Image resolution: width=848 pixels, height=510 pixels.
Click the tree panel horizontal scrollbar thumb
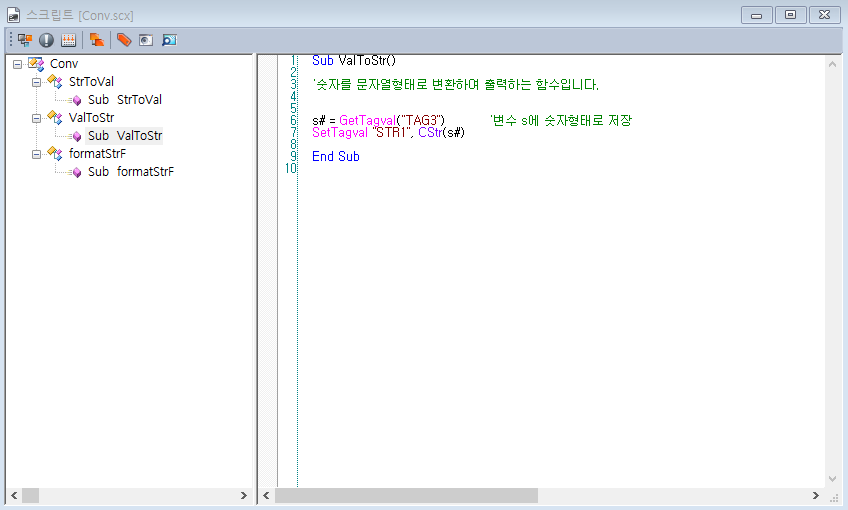(30, 495)
